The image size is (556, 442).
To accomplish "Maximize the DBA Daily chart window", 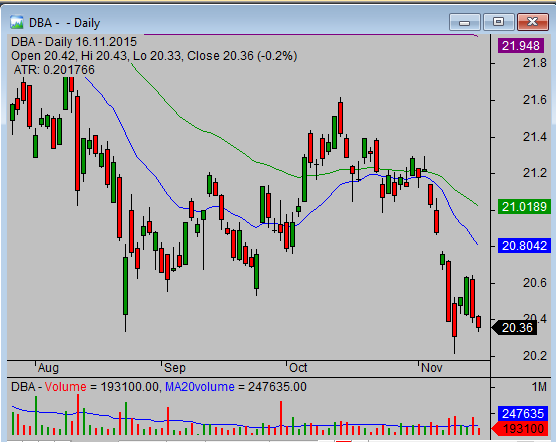I will [499, 22].
